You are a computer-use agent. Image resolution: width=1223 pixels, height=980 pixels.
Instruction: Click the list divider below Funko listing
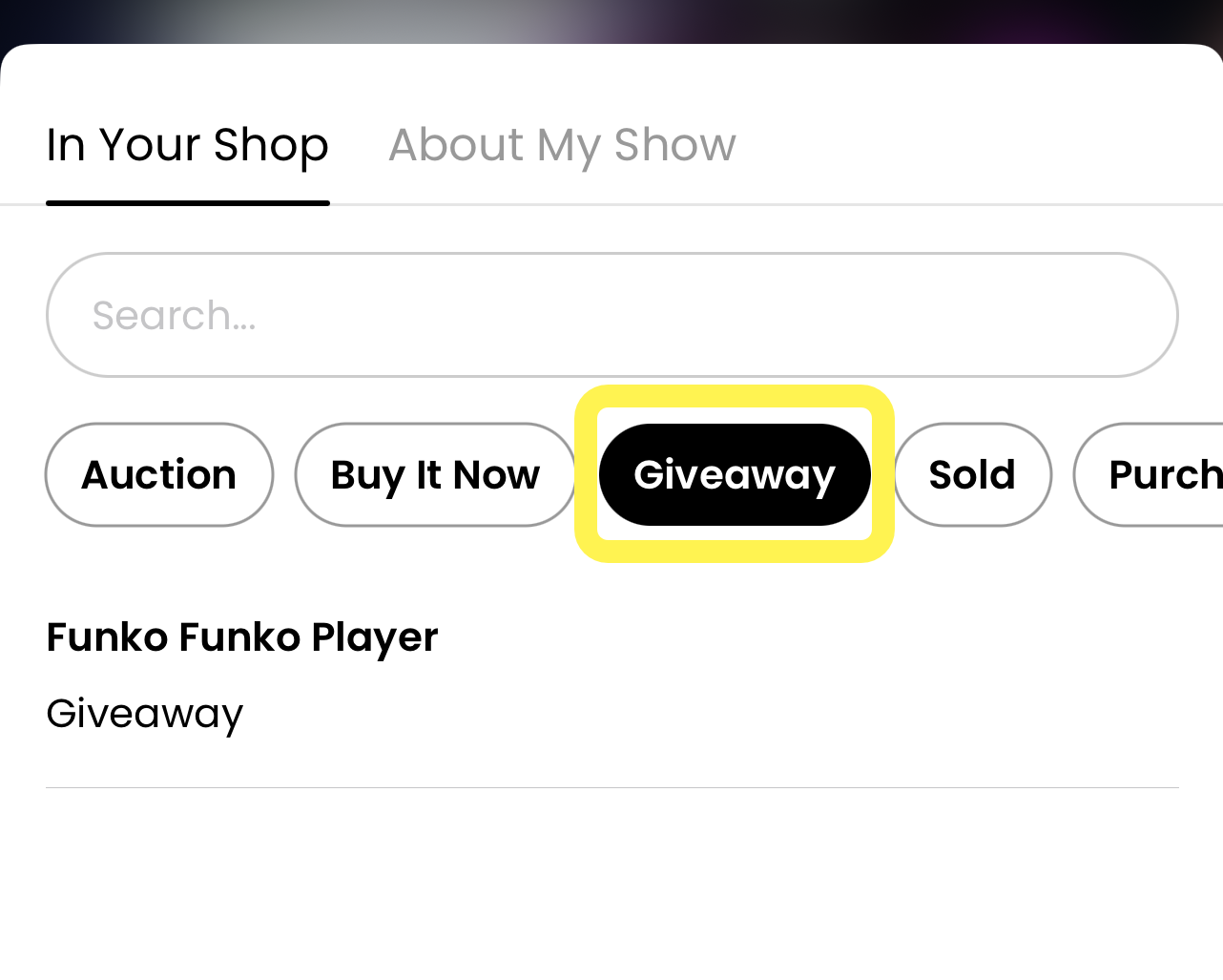click(611, 787)
